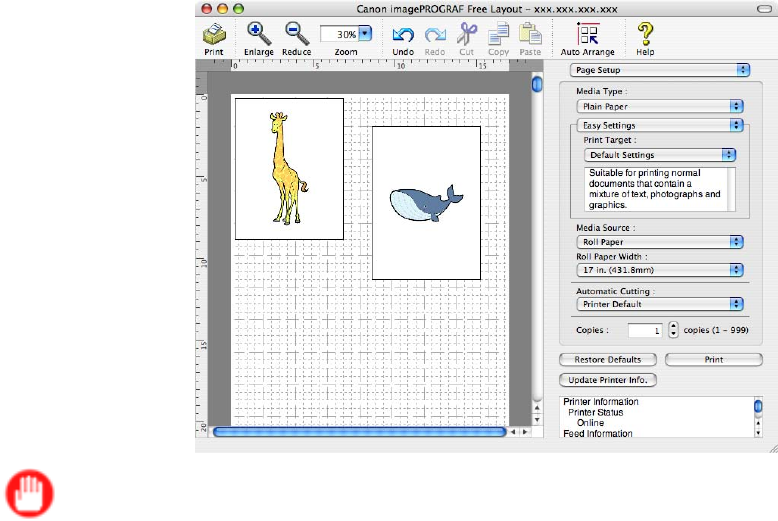Click the preview scroll-left arrow
This screenshot has width=778, height=521.
513,432
